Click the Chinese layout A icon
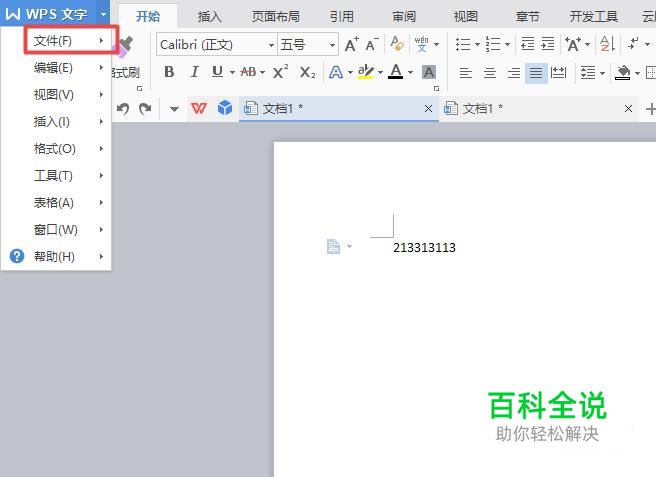Viewport: 656px width, 477px height. coord(573,44)
